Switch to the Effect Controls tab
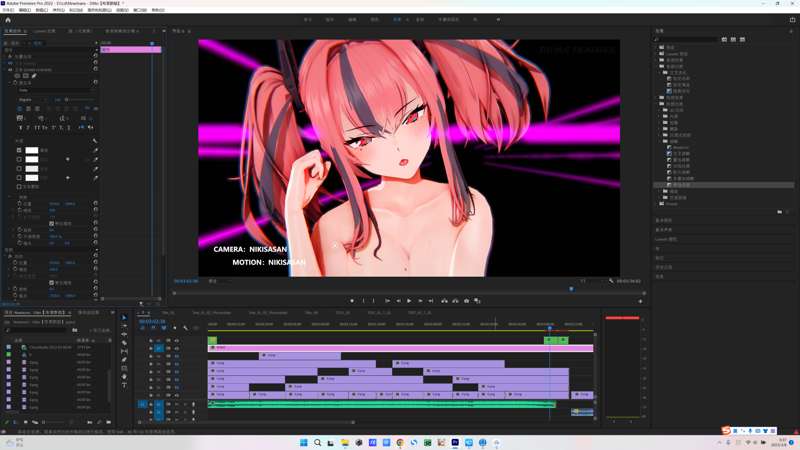The height and width of the screenshot is (450, 800). 14,31
